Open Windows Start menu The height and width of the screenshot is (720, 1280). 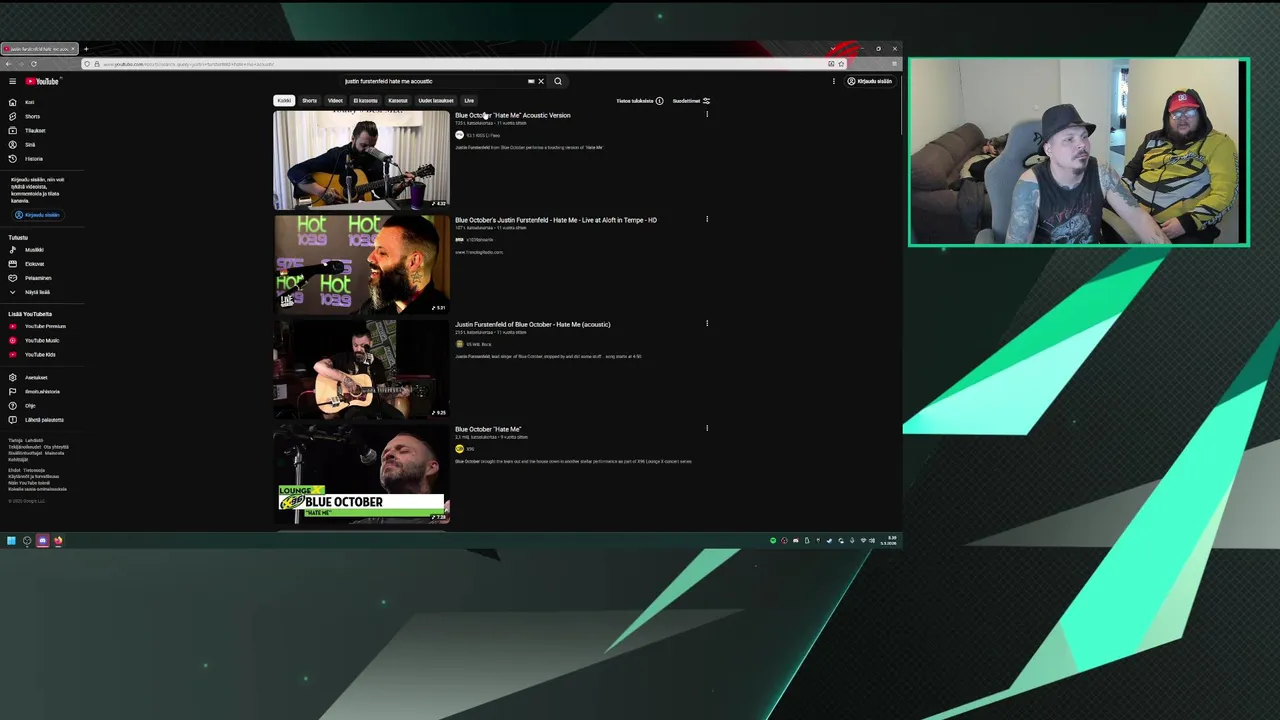(11, 541)
